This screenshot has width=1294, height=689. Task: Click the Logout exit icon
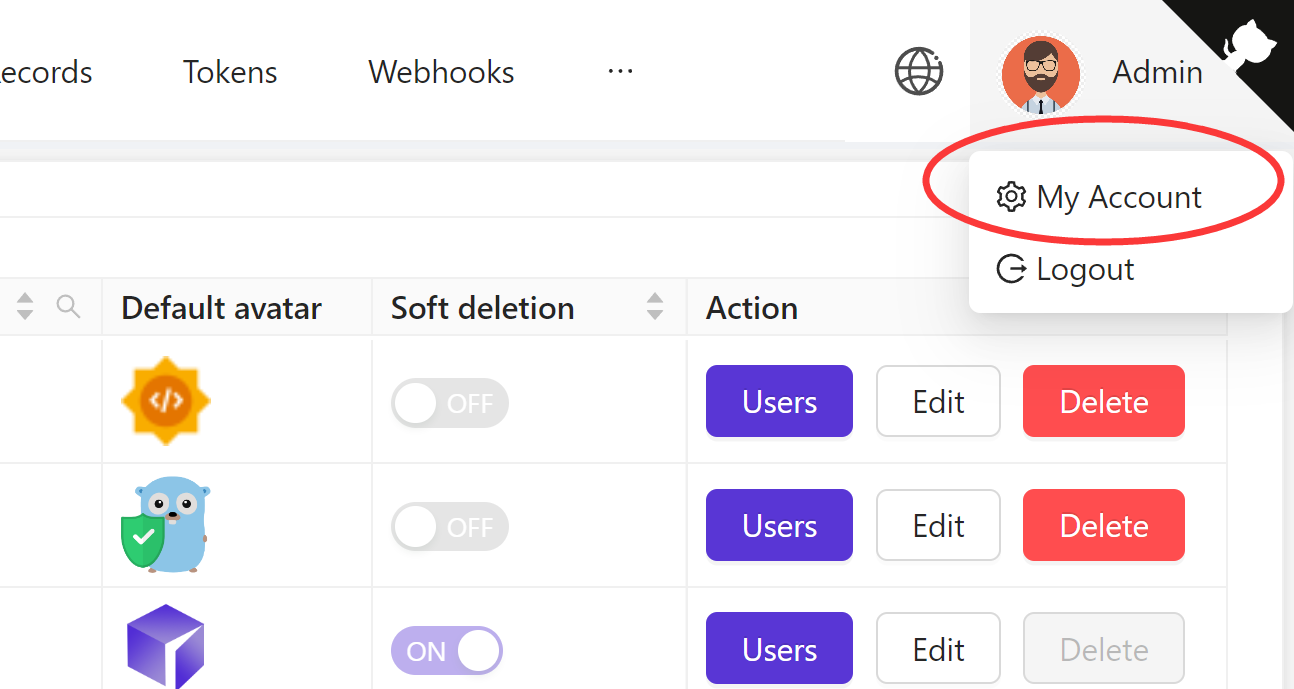point(1011,268)
